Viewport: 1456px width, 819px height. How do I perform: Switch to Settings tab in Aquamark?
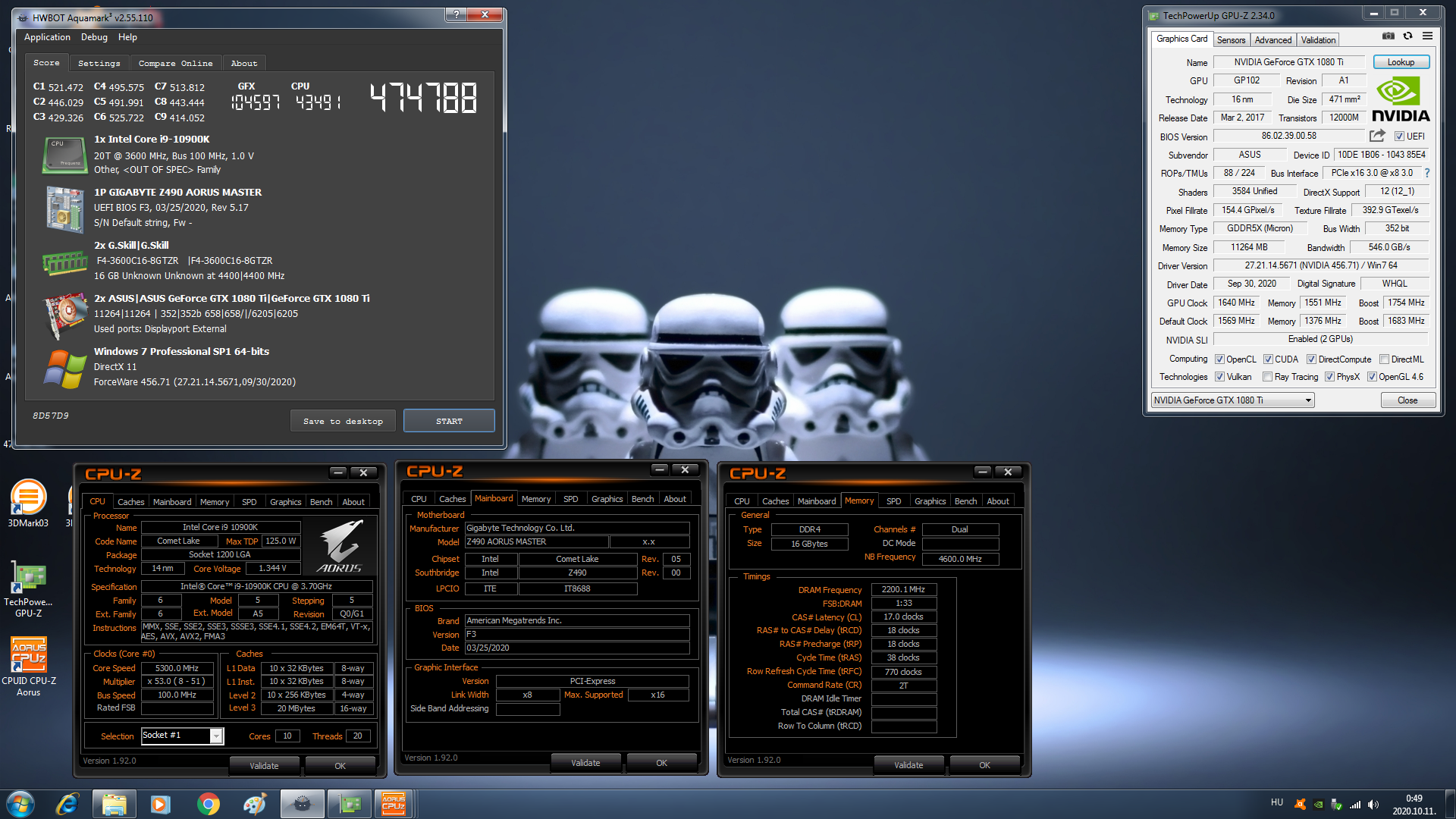point(99,64)
